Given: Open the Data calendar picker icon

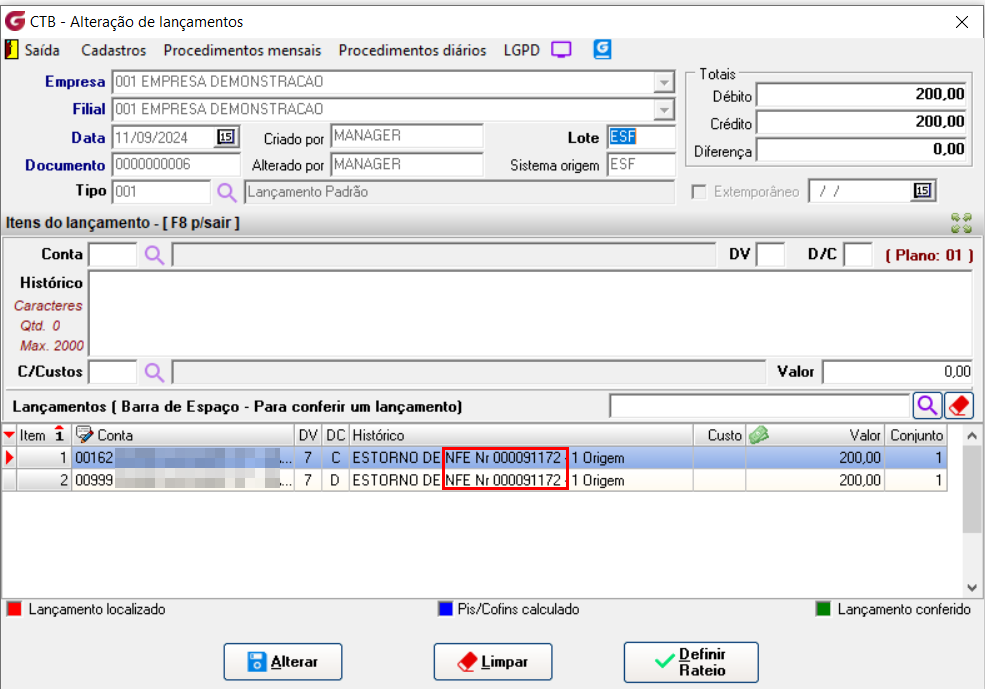Looking at the screenshot, I should (226, 137).
